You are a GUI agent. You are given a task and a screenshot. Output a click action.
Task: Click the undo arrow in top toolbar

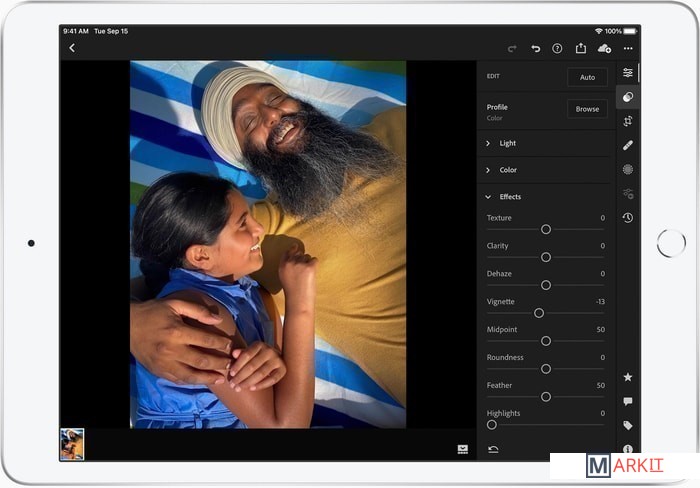[535, 48]
